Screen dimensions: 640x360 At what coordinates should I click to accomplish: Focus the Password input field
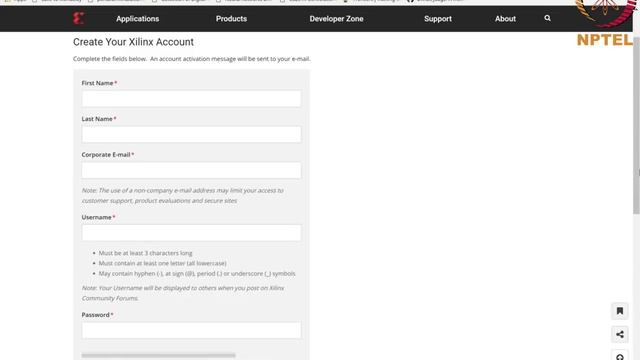[x=191, y=331]
